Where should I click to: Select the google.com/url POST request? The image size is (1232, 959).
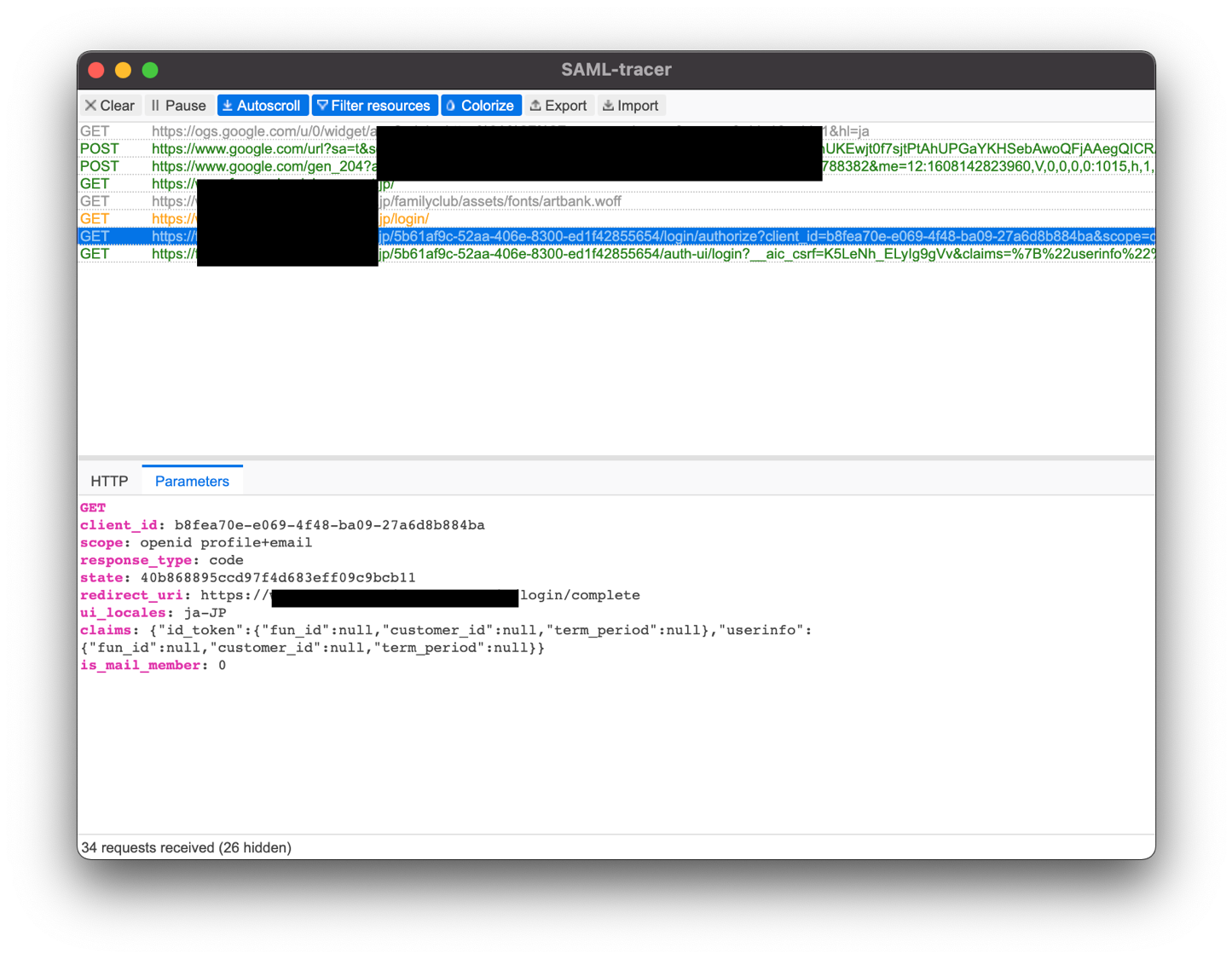616,148
